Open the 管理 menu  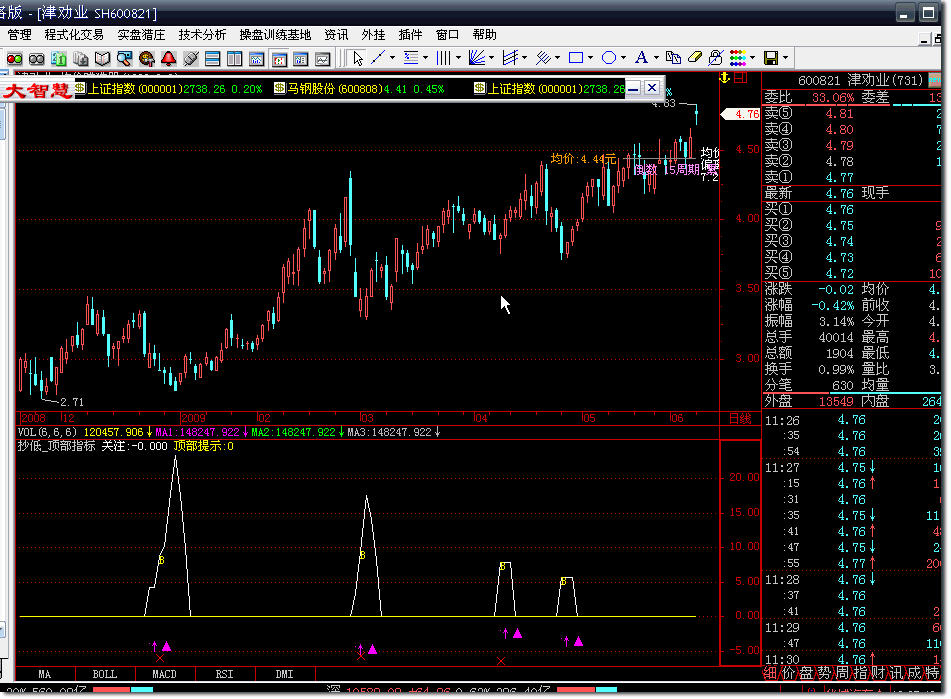click(x=19, y=35)
